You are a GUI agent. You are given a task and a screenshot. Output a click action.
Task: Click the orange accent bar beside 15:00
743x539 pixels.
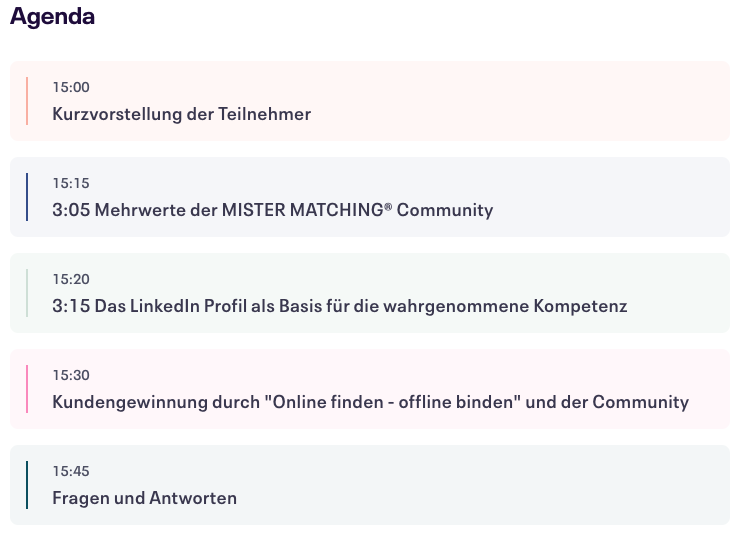point(27,101)
